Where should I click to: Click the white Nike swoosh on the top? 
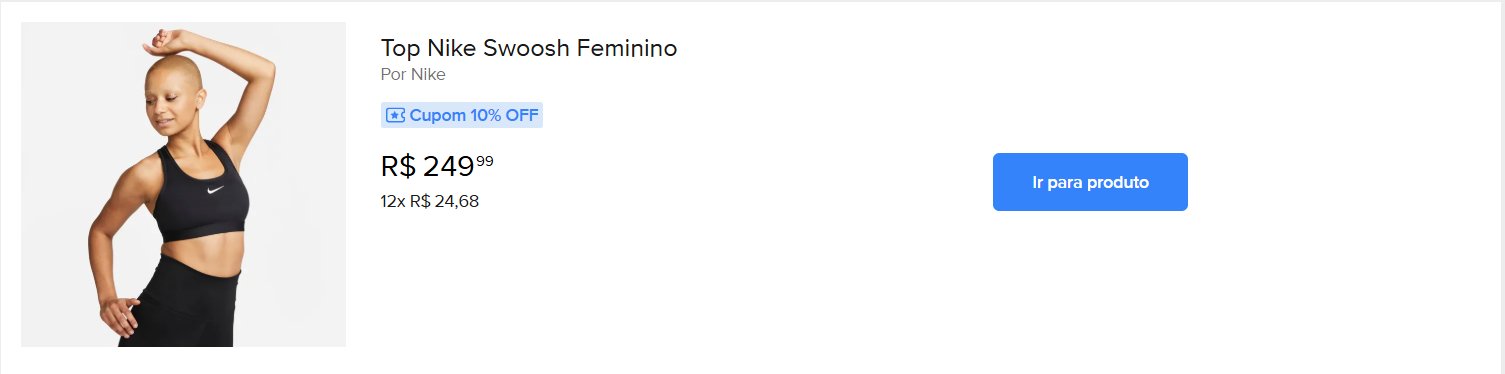214,189
